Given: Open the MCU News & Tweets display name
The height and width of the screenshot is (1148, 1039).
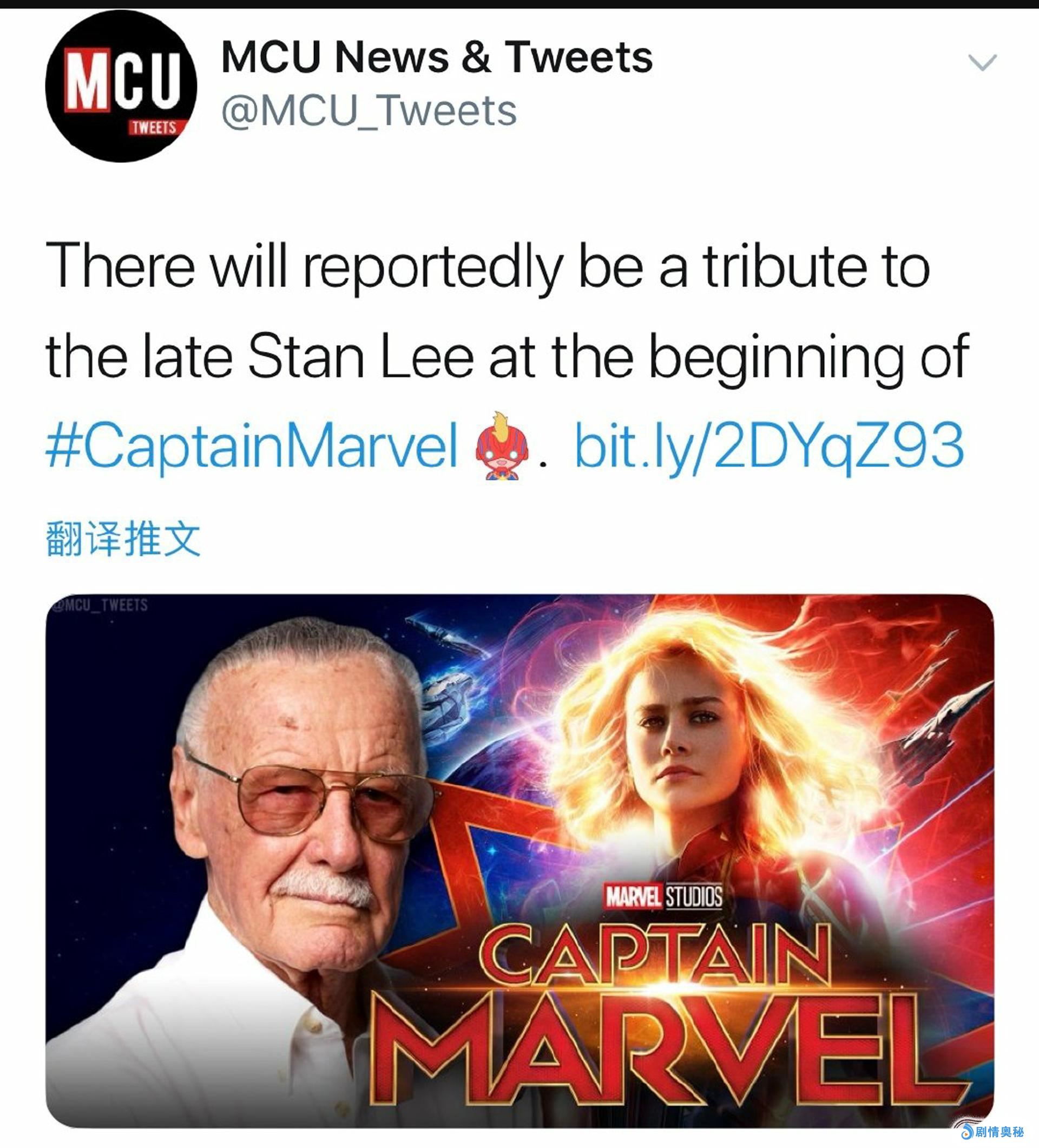Looking at the screenshot, I should tap(437, 57).
